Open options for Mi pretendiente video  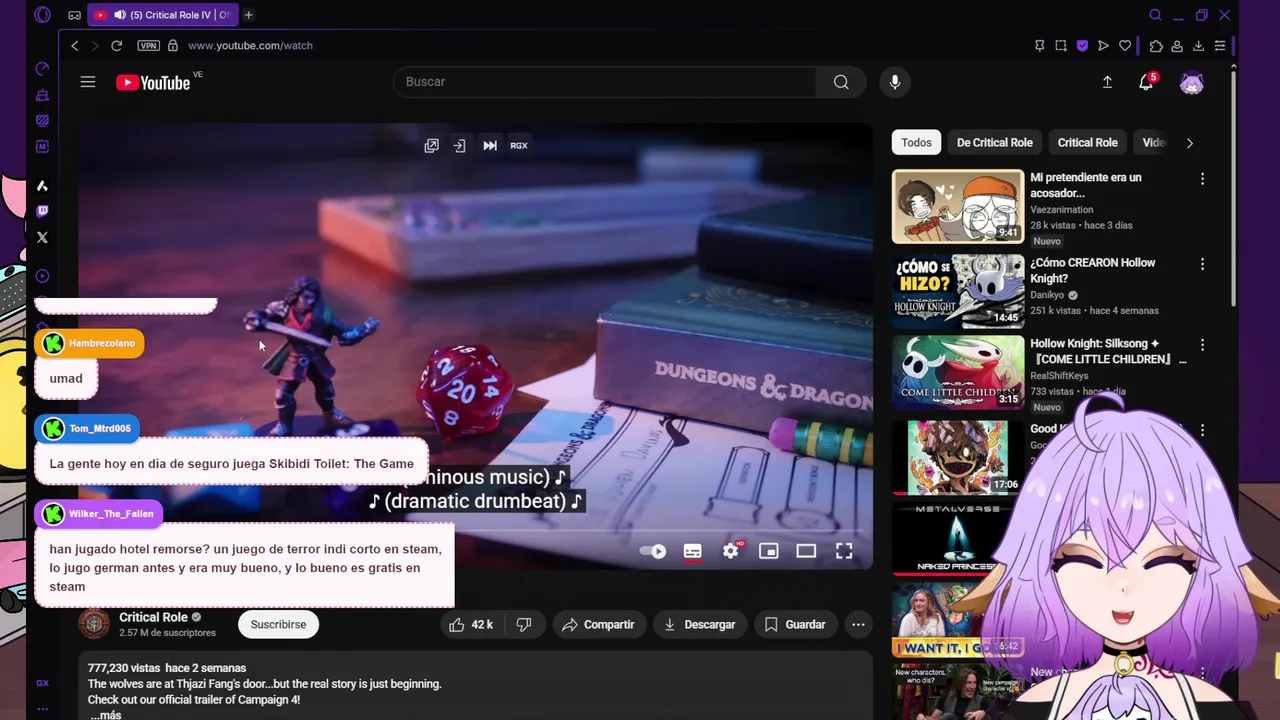pos(1202,179)
